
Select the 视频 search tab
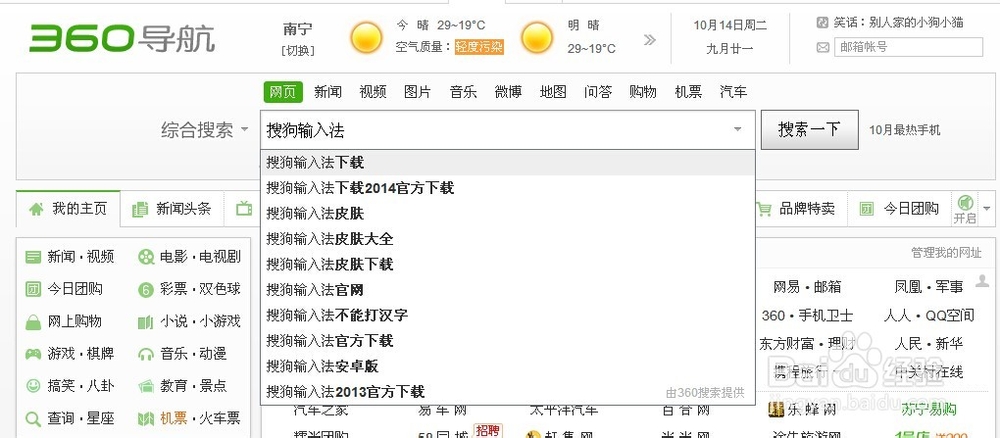[x=372, y=92]
